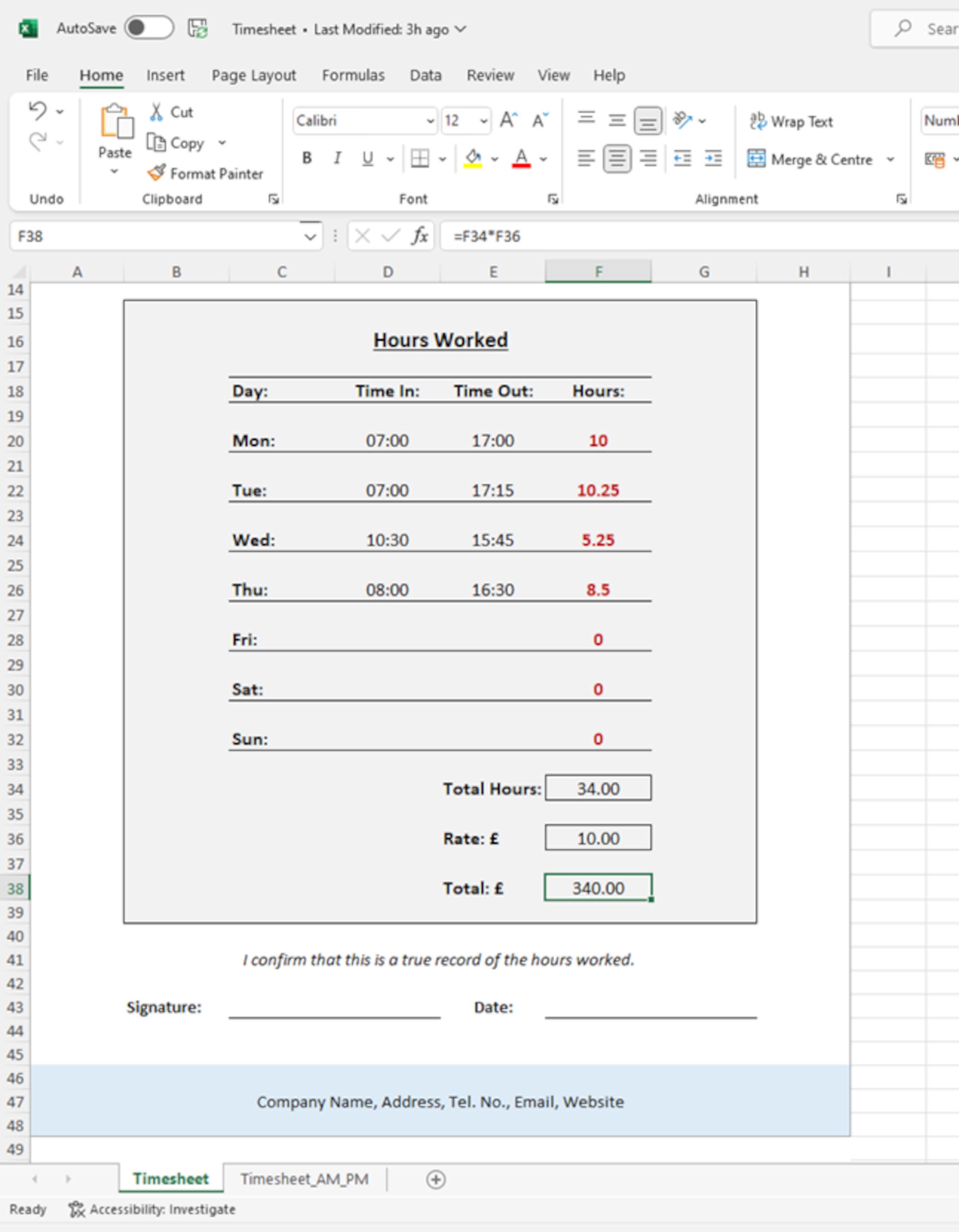
Task: Click the Orientation text-angle icon
Action: coord(683,119)
